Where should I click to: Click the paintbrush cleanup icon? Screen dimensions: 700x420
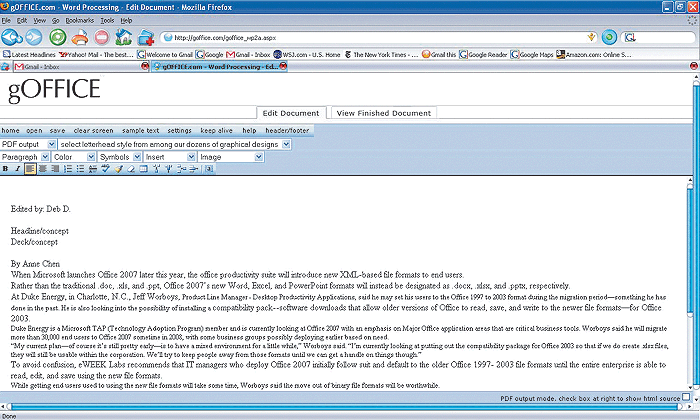pyautogui.click(x=118, y=169)
